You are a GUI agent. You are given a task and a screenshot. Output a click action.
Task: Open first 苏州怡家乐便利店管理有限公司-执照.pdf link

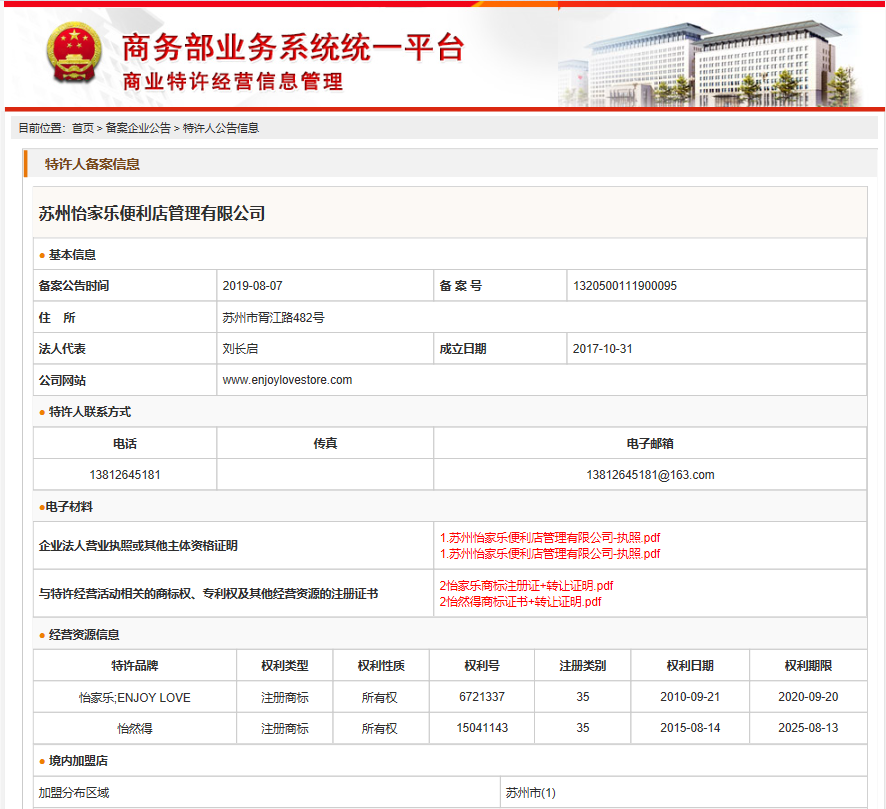(x=550, y=537)
